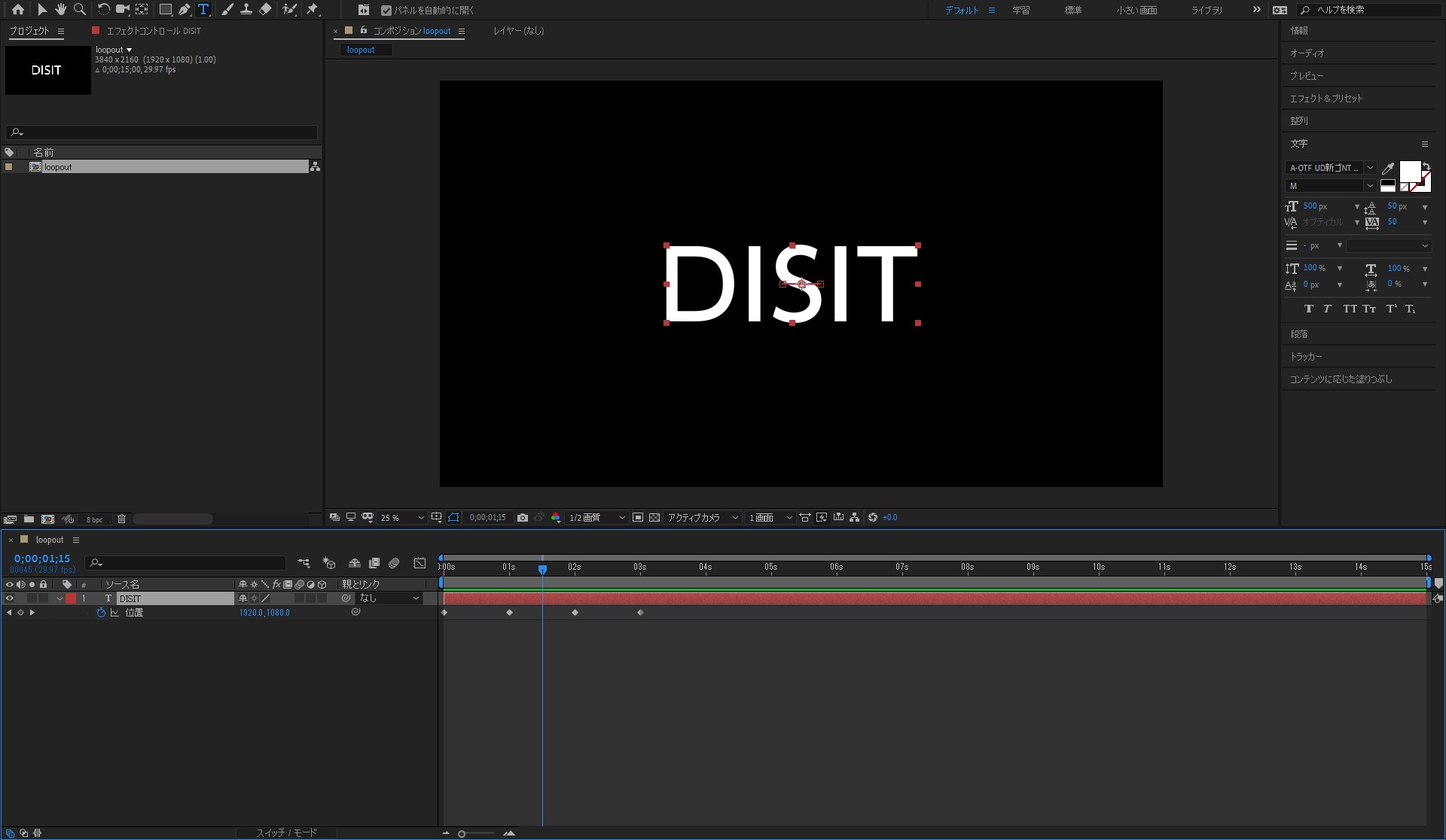The image size is (1446, 840).
Task: Open the プレビュー panel
Action: coord(1307,76)
